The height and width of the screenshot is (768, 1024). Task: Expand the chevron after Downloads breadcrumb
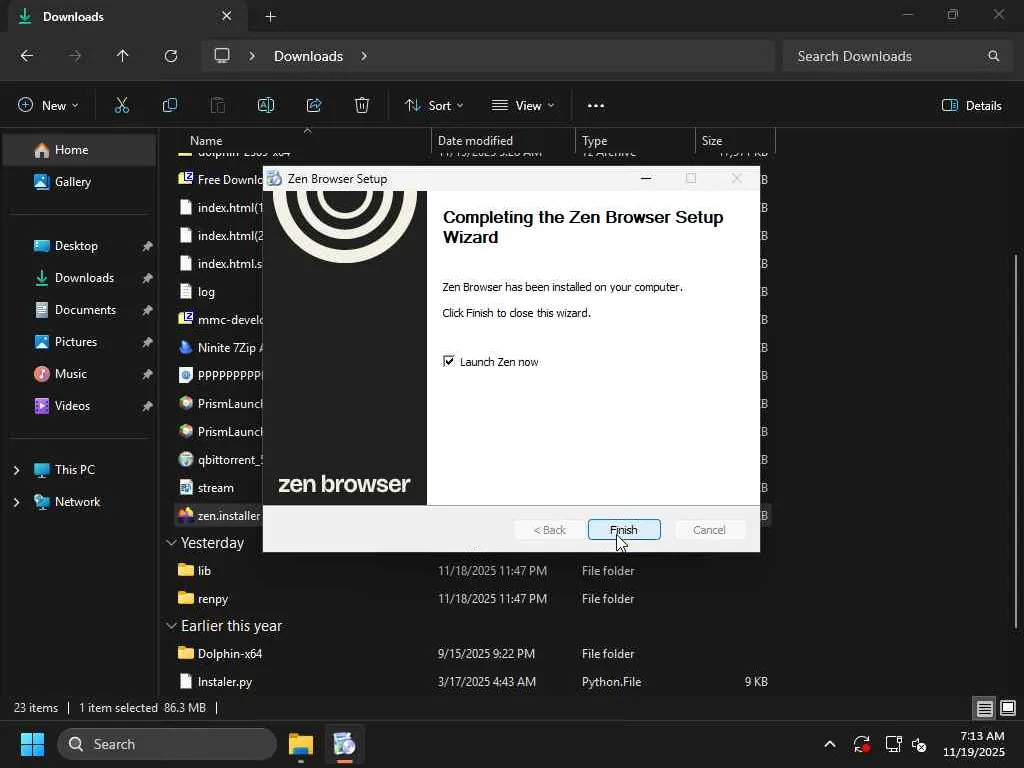364,56
